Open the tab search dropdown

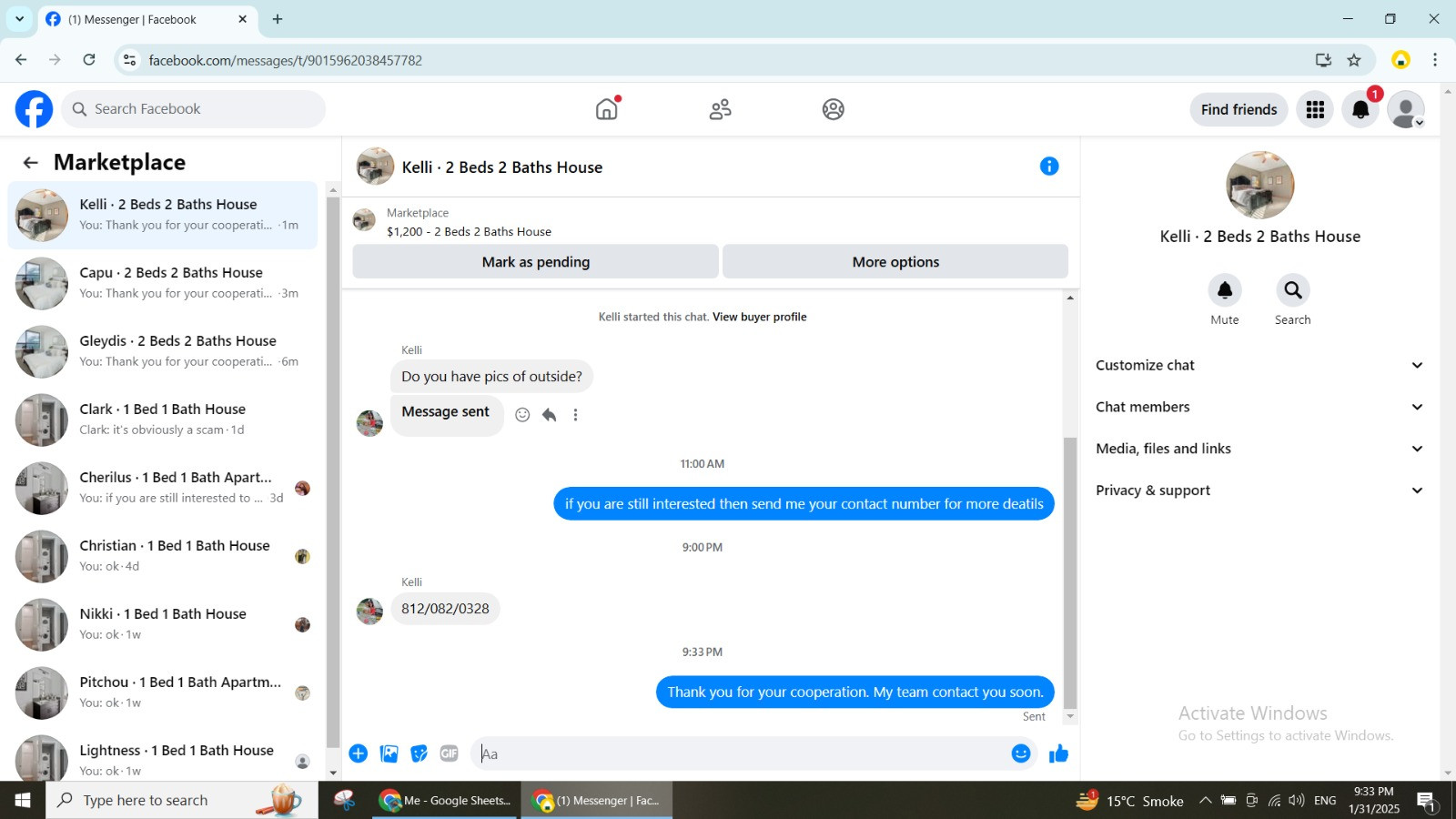click(19, 19)
